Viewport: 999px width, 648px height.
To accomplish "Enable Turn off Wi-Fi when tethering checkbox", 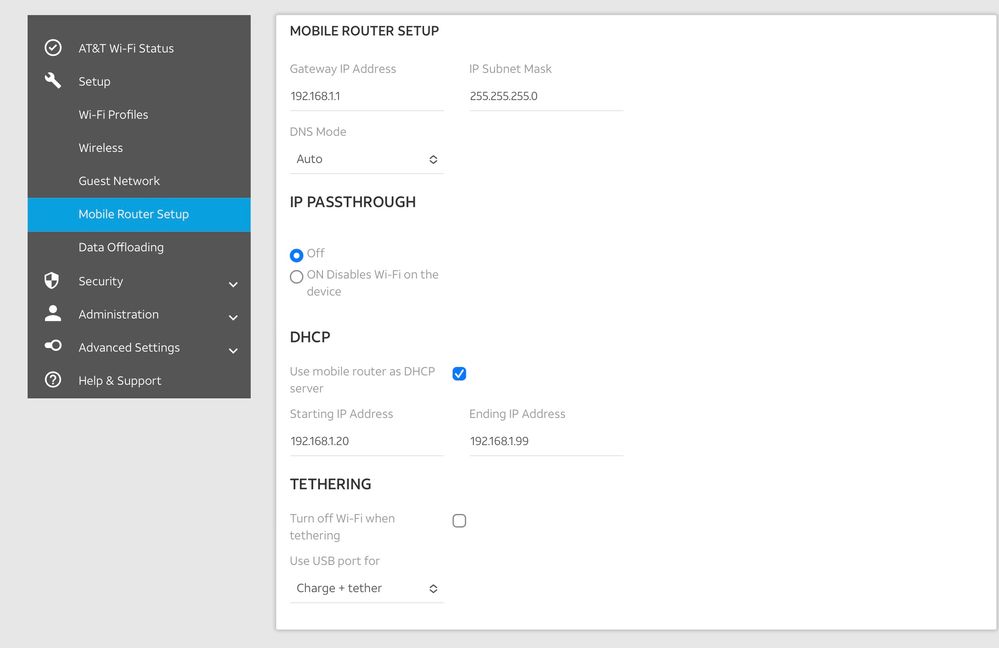I will (x=459, y=521).
